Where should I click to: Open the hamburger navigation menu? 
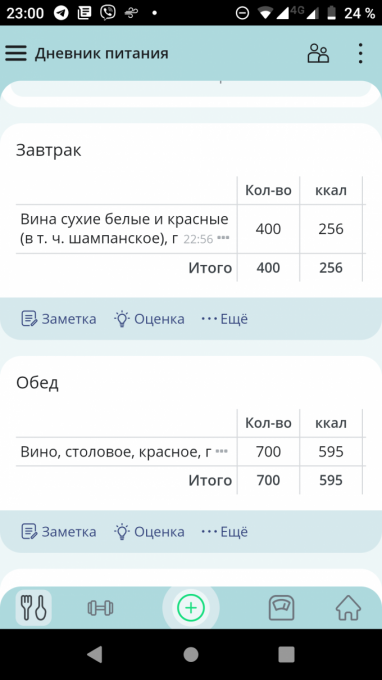tap(16, 53)
